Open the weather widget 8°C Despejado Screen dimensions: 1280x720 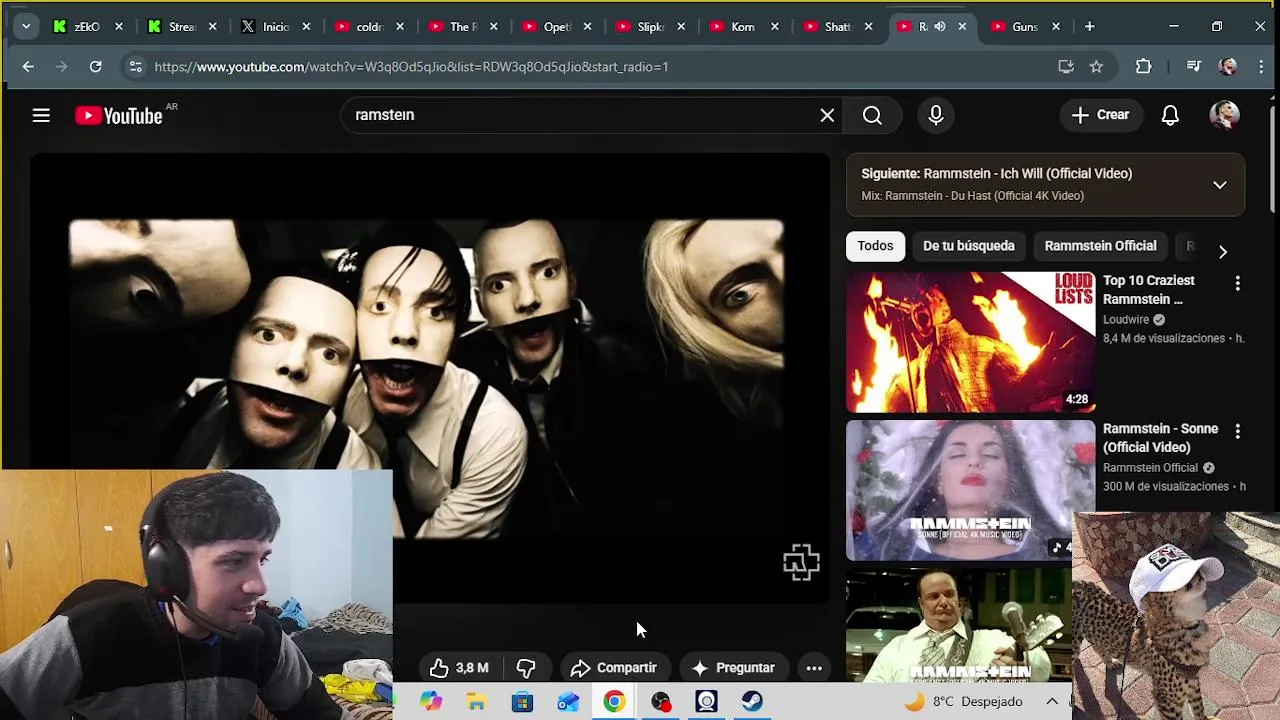coord(964,702)
